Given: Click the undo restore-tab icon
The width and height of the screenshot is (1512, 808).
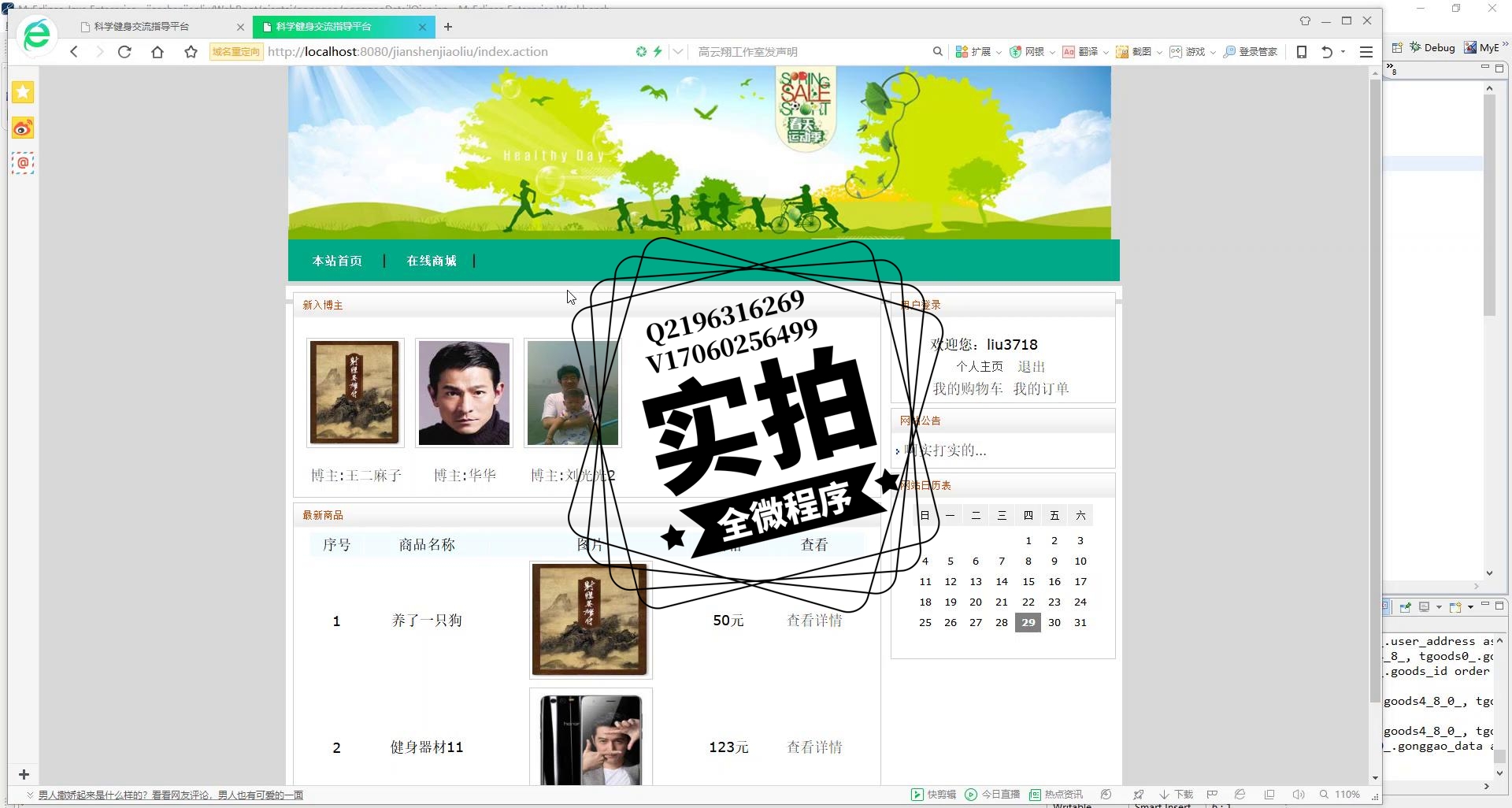Looking at the screenshot, I should point(1327,52).
